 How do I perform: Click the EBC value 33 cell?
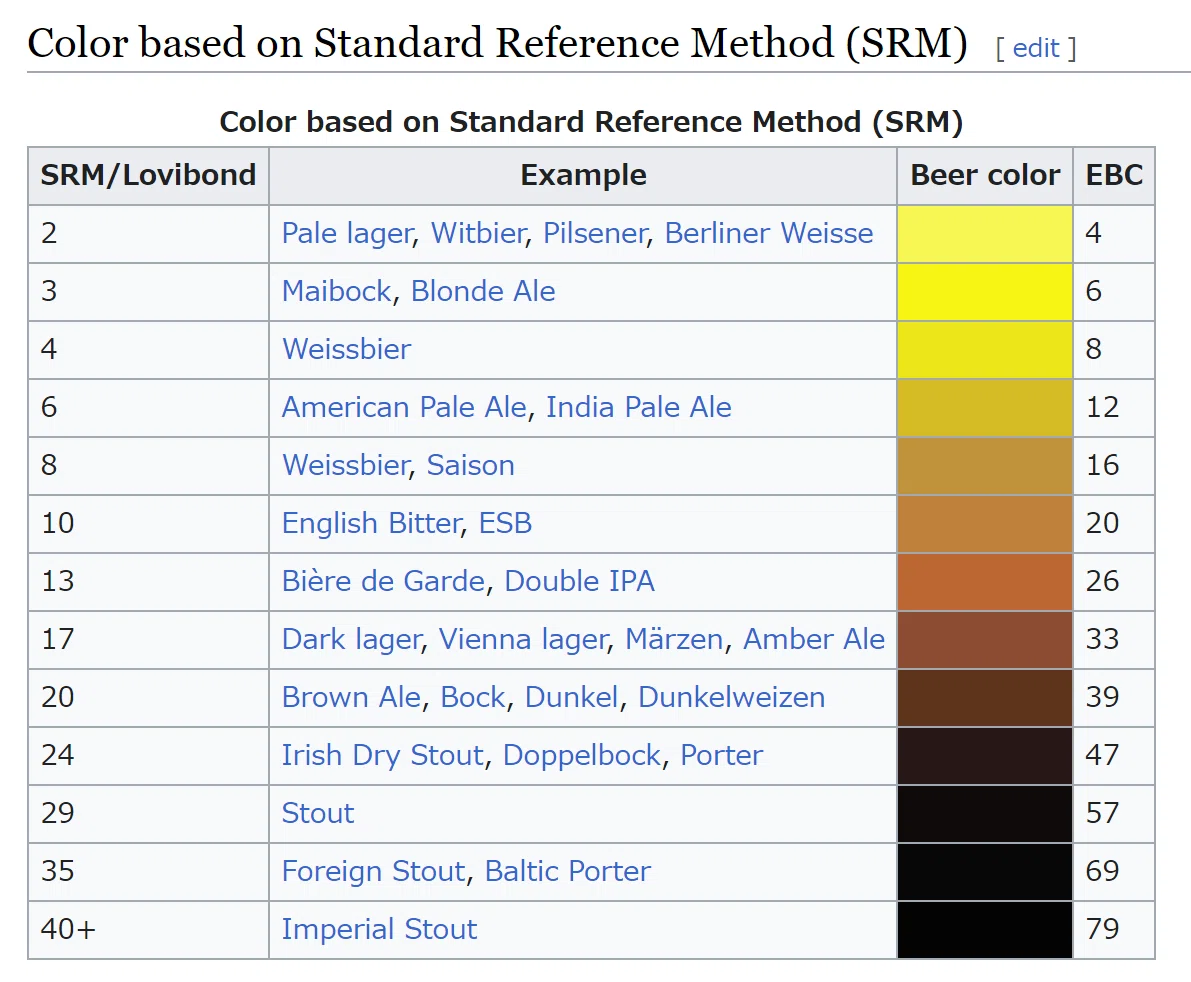tap(1114, 640)
